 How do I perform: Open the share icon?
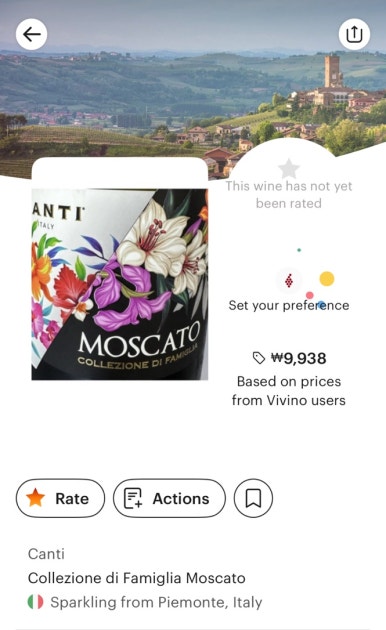tap(354, 34)
